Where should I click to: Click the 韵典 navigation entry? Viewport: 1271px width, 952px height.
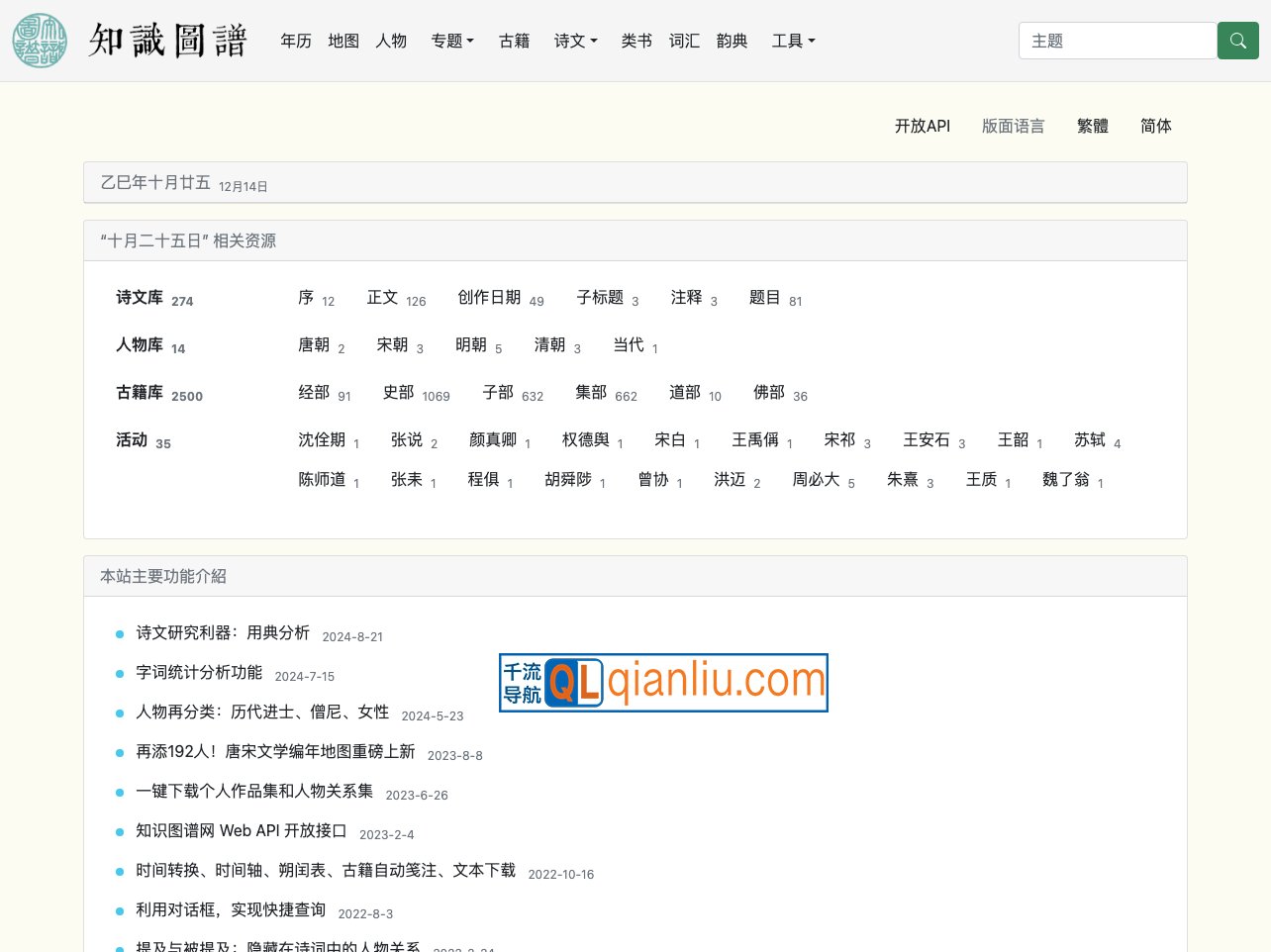click(x=732, y=41)
